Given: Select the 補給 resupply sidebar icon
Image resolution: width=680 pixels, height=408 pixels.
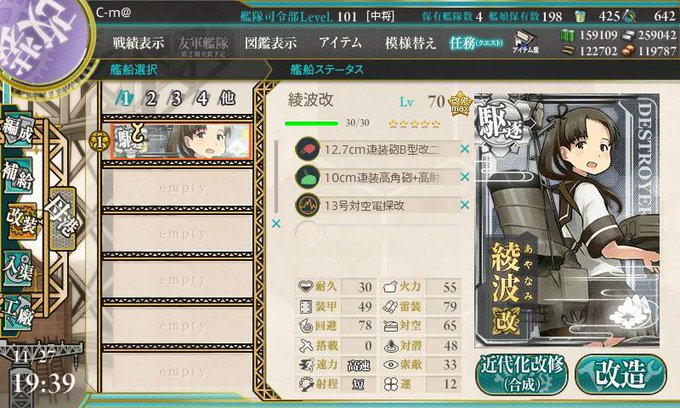Looking at the screenshot, I should tap(18, 175).
